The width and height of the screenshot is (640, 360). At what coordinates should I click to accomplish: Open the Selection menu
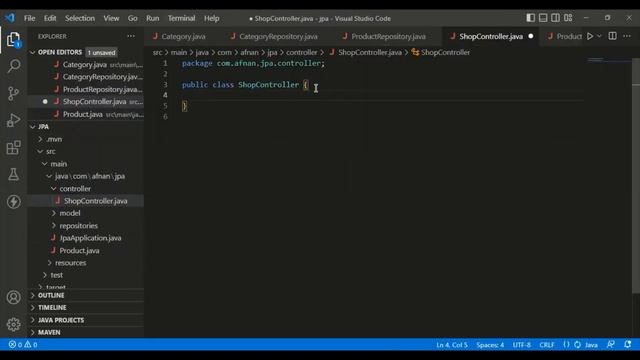click(80, 18)
